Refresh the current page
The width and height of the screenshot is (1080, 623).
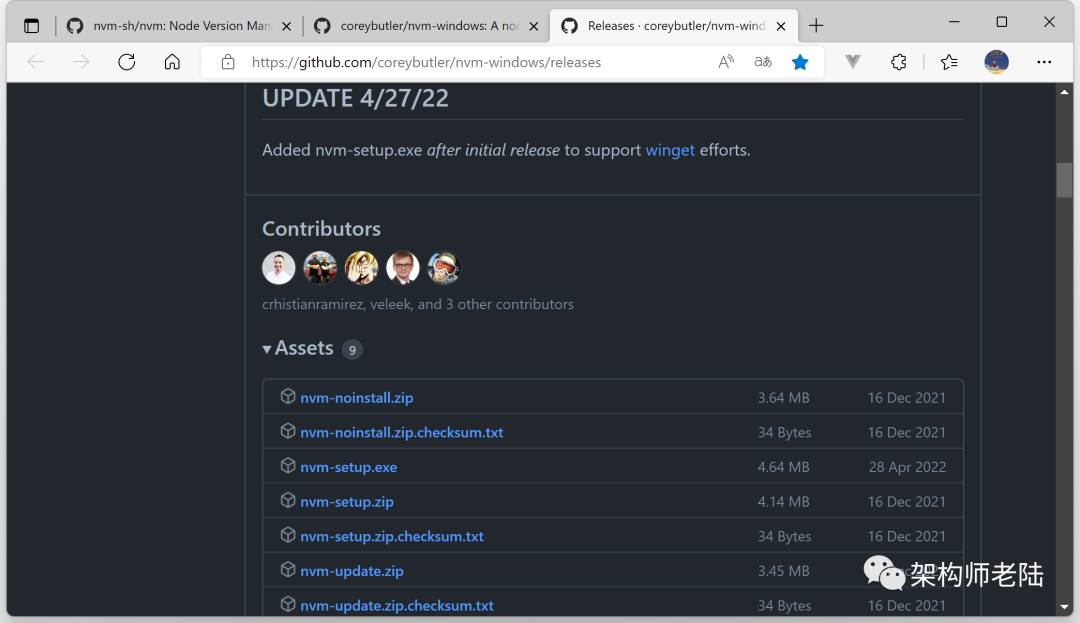(x=127, y=62)
